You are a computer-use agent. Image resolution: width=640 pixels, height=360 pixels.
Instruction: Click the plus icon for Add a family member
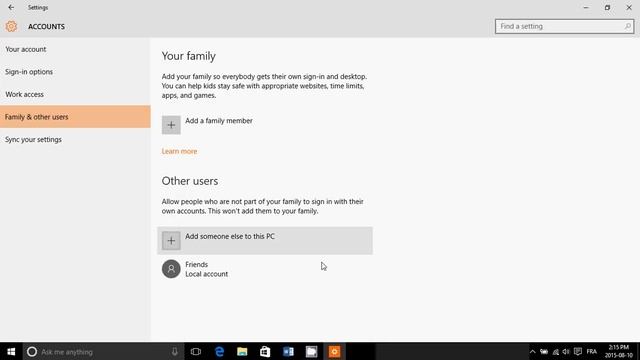171,125
